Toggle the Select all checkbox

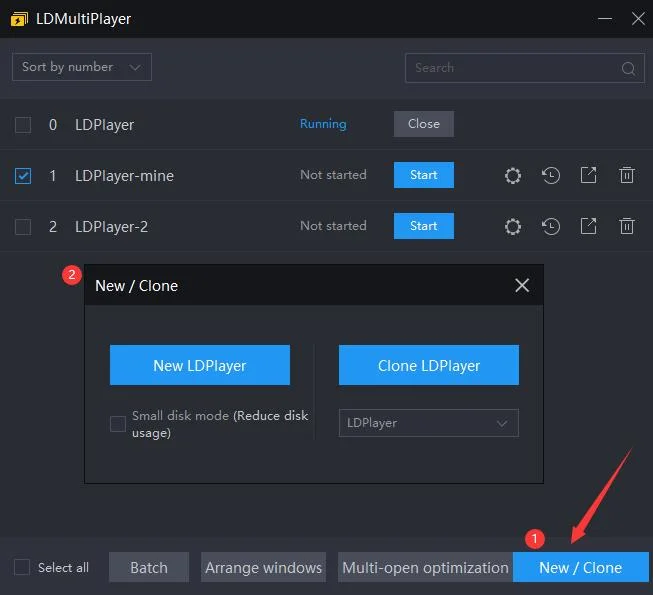[x=22, y=567]
